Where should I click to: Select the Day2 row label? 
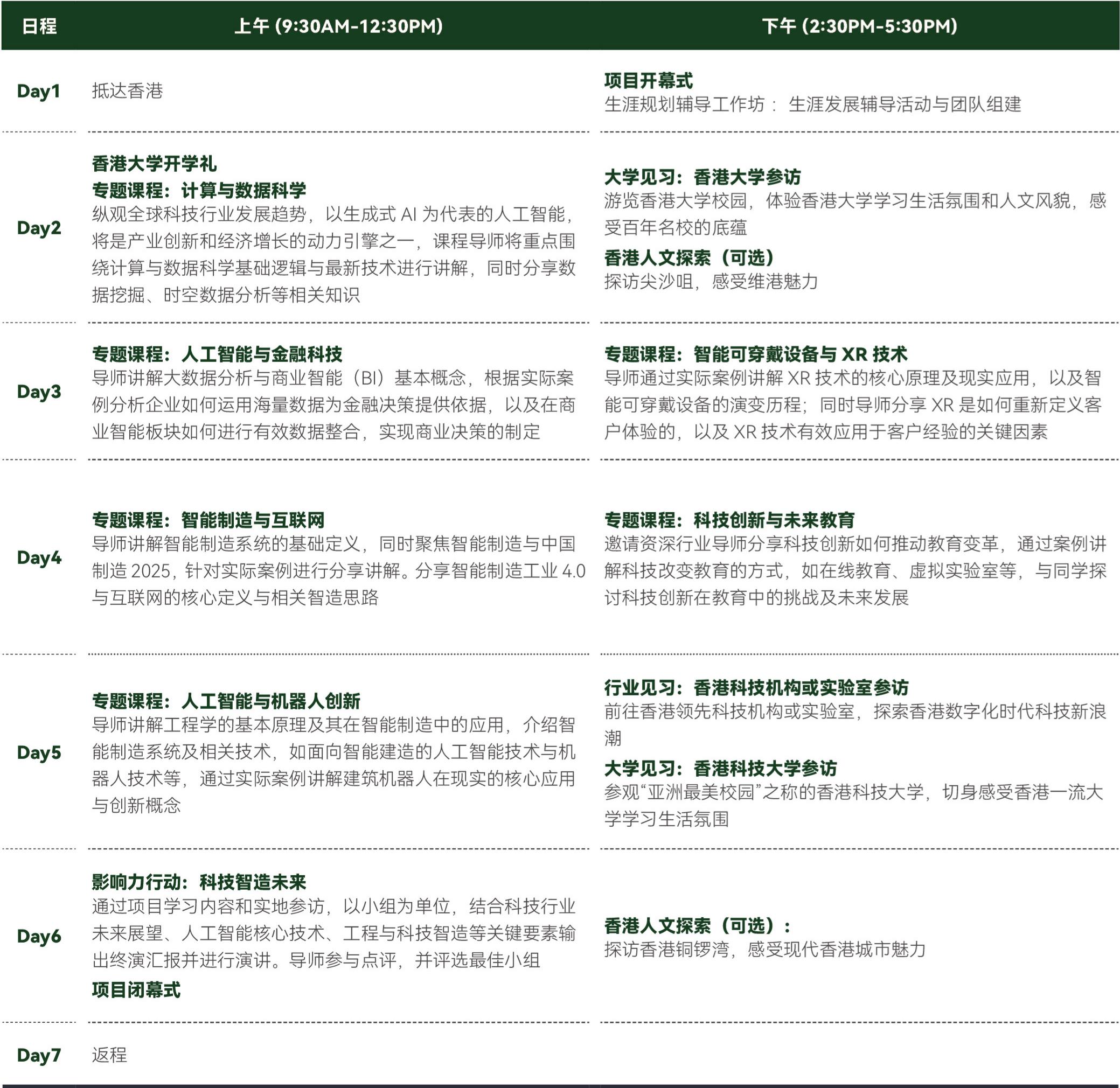pos(39,228)
